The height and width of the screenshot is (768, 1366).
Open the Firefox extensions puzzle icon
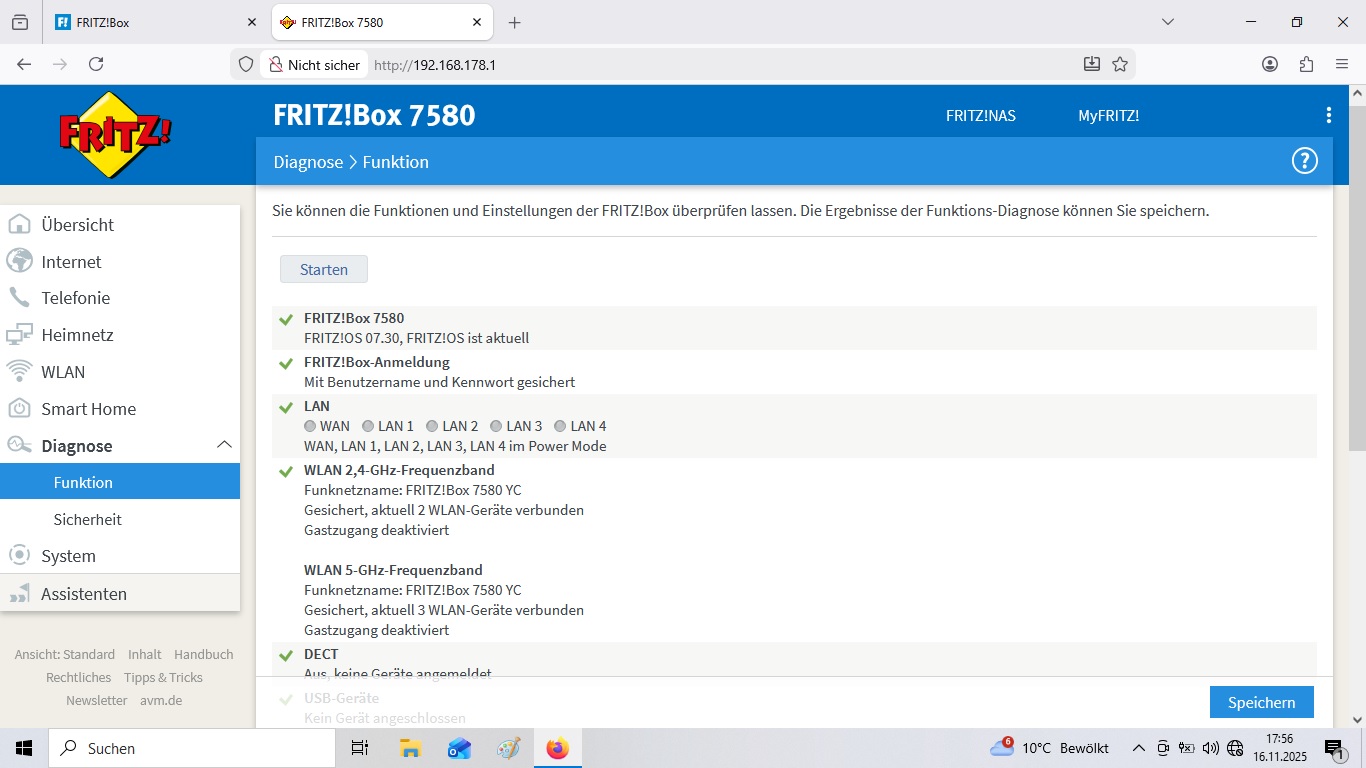[x=1306, y=64]
